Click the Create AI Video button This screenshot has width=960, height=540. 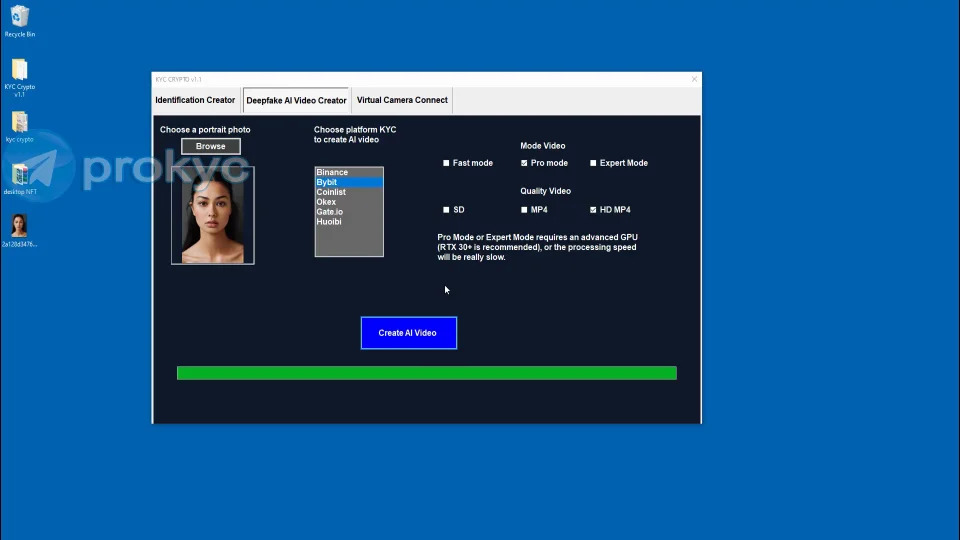click(408, 333)
